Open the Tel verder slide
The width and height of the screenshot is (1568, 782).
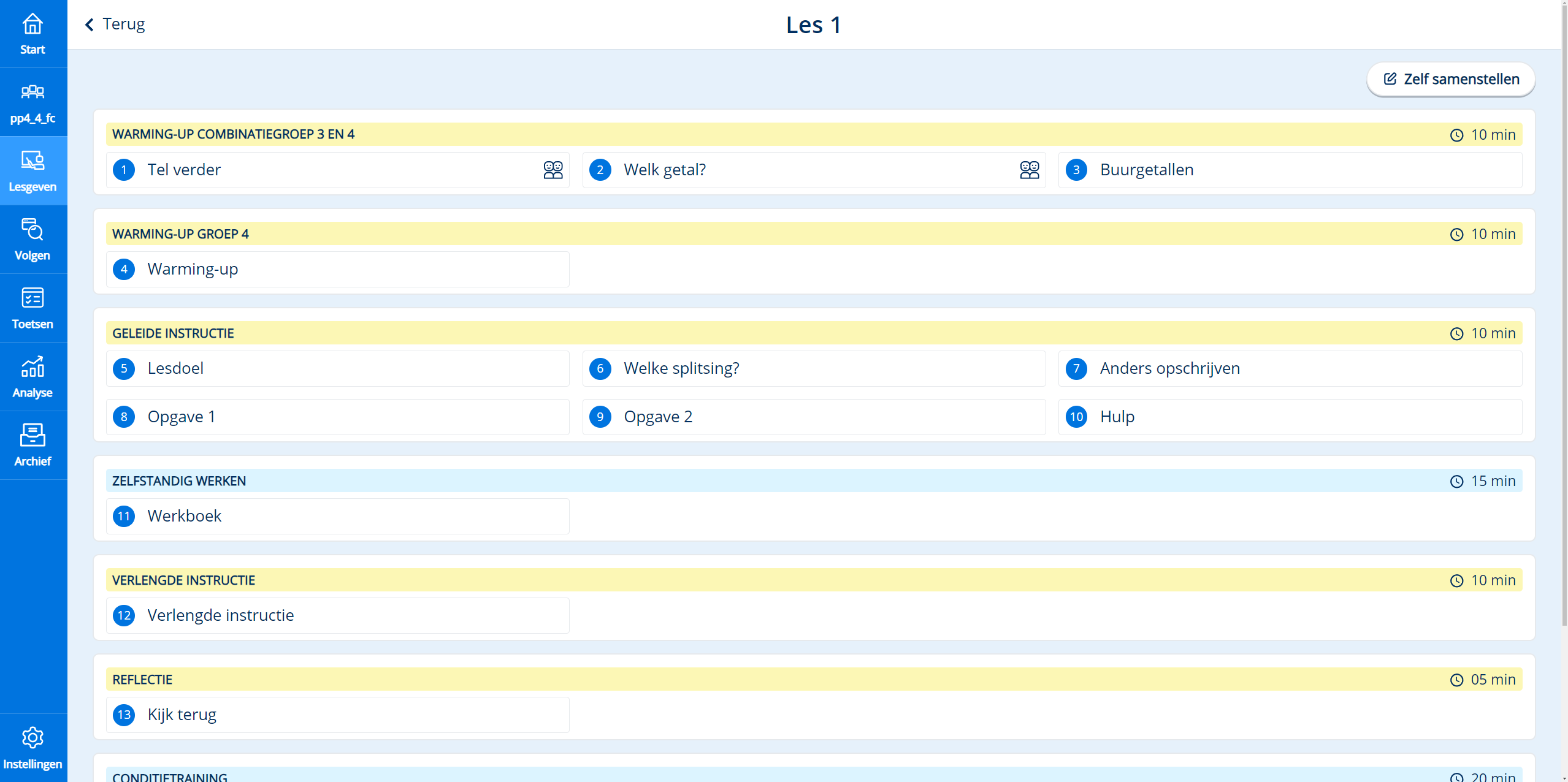tap(338, 170)
